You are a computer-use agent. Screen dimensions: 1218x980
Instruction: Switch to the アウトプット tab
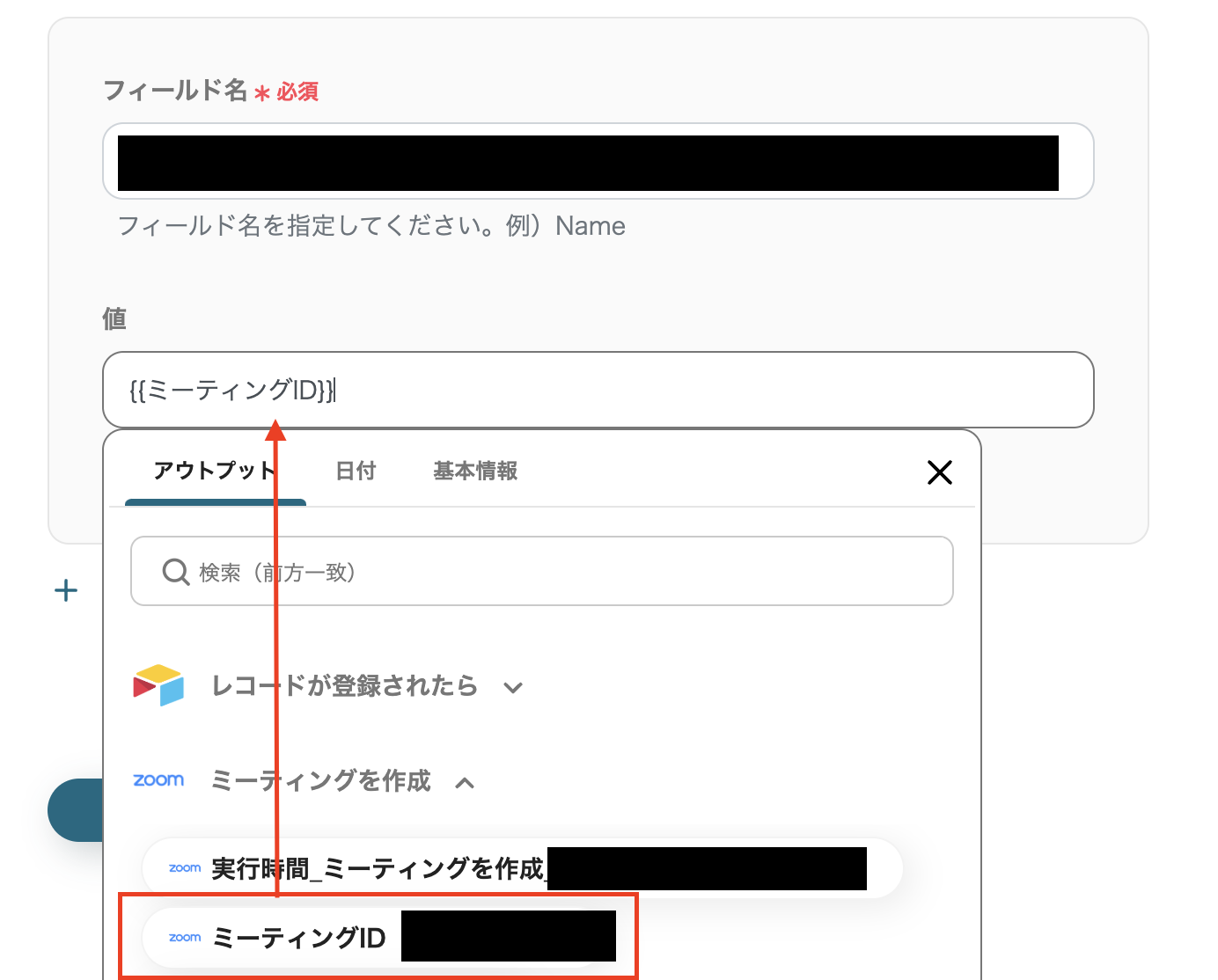pos(216,472)
